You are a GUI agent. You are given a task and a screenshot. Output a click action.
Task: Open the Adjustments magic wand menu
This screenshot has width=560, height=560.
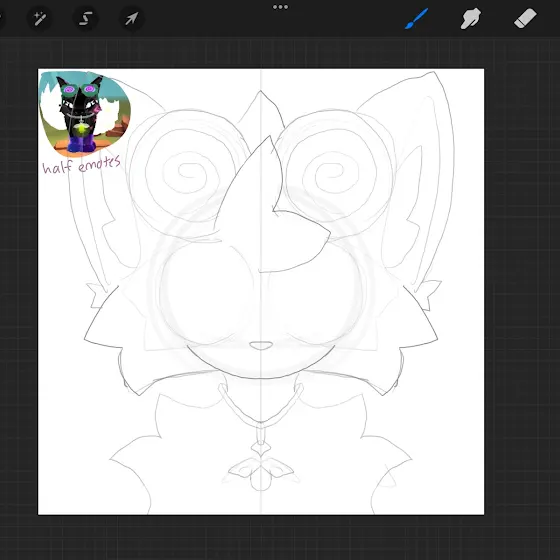pos(40,18)
